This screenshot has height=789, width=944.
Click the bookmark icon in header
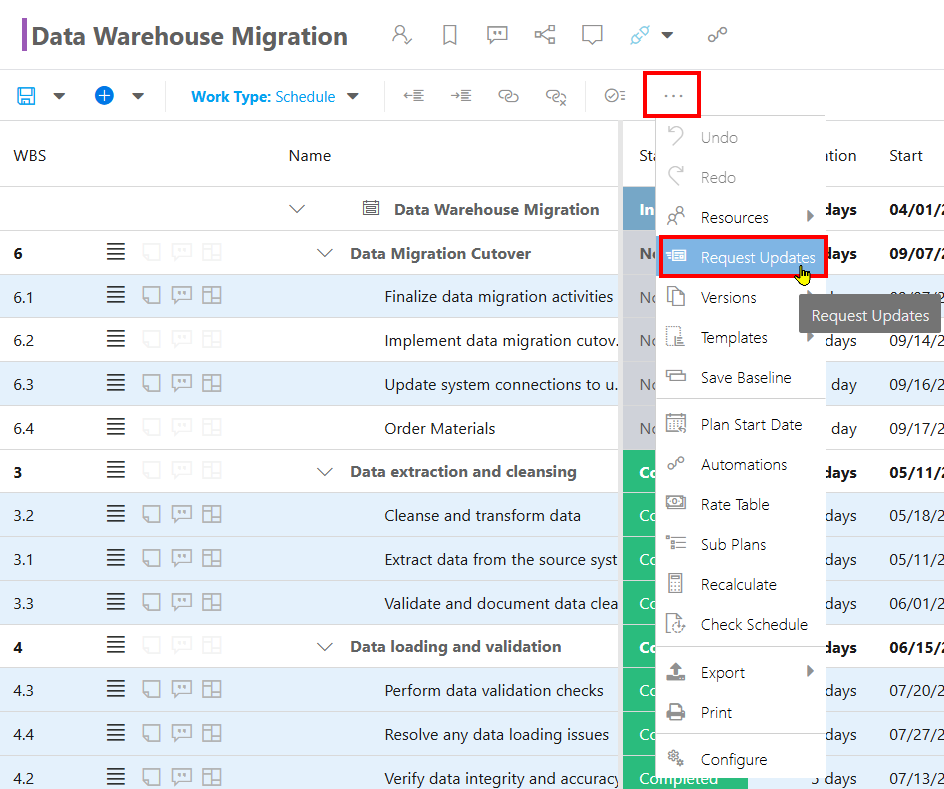(449, 35)
